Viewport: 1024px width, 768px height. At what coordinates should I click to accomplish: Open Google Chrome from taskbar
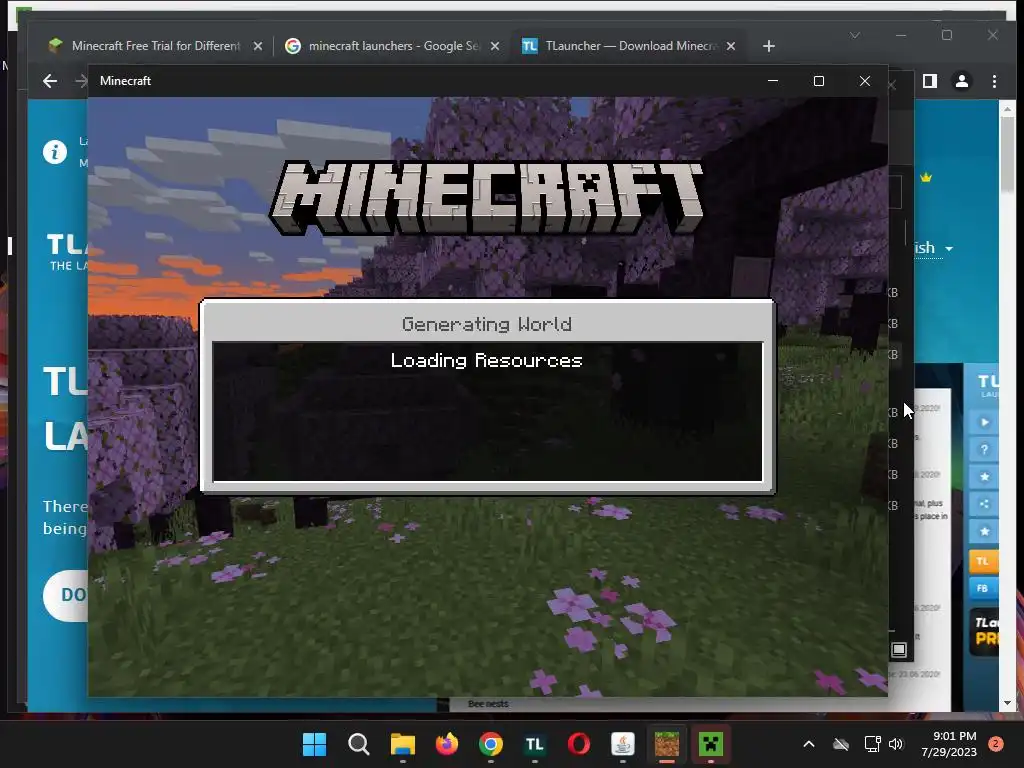click(491, 744)
